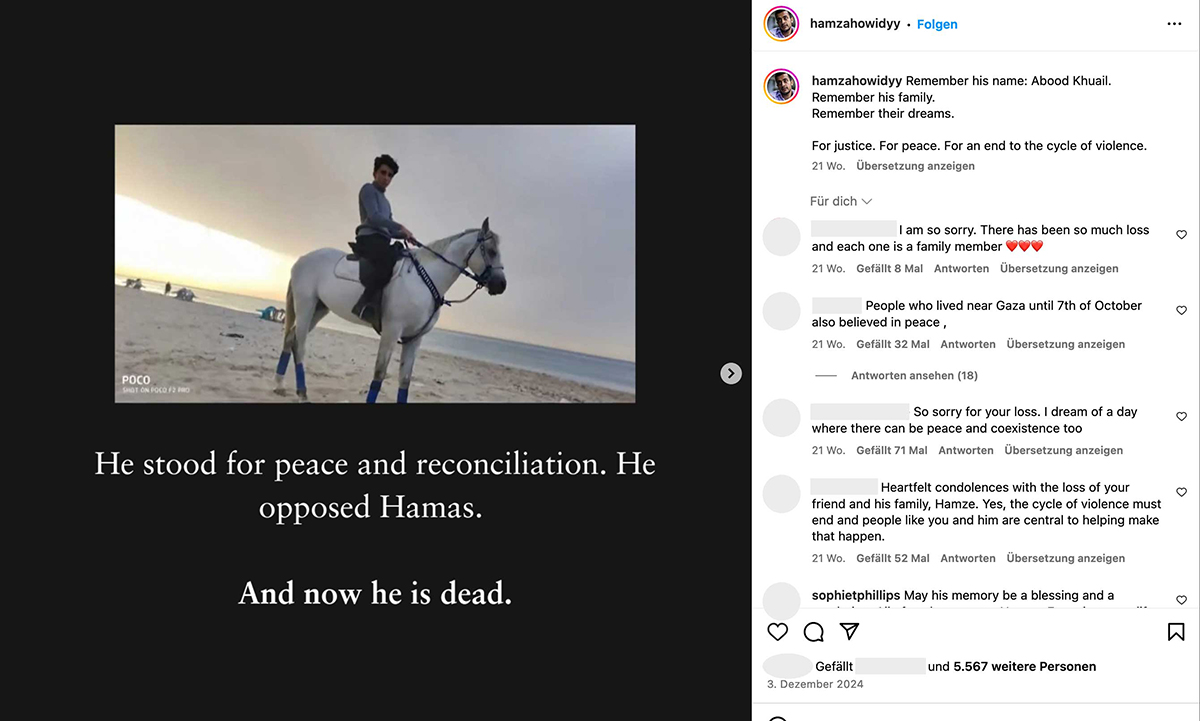1200x721 pixels.
Task: Open the comment bubble icon
Action: coord(814,631)
